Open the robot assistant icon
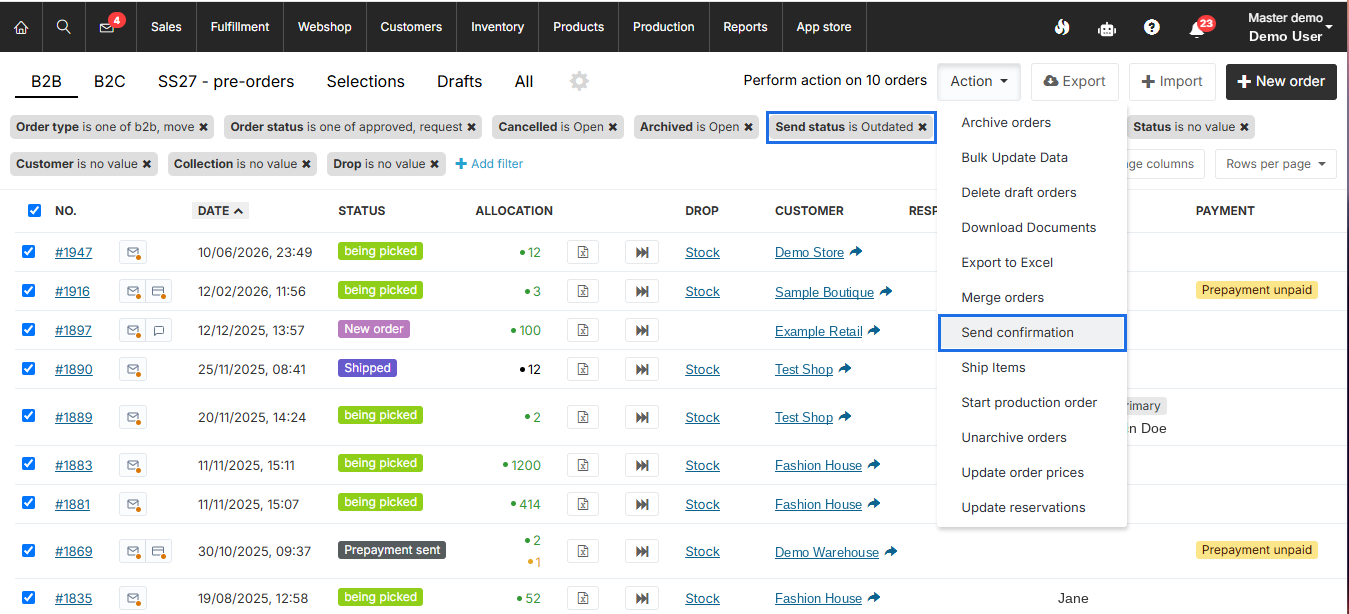The width and height of the screenshot is (1349, 614). (1106, 28)
